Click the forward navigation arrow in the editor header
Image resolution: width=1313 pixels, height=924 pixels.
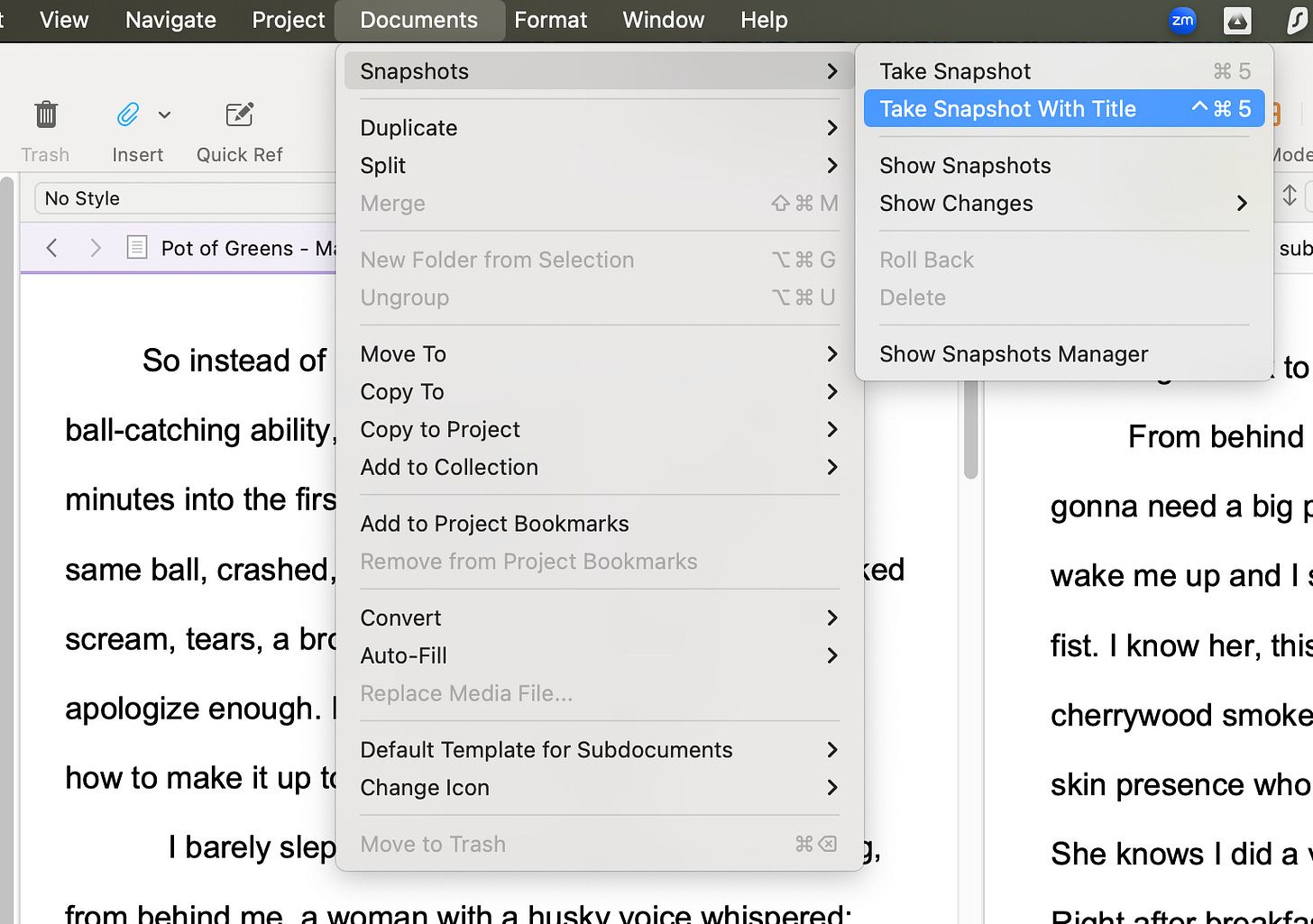96,248
